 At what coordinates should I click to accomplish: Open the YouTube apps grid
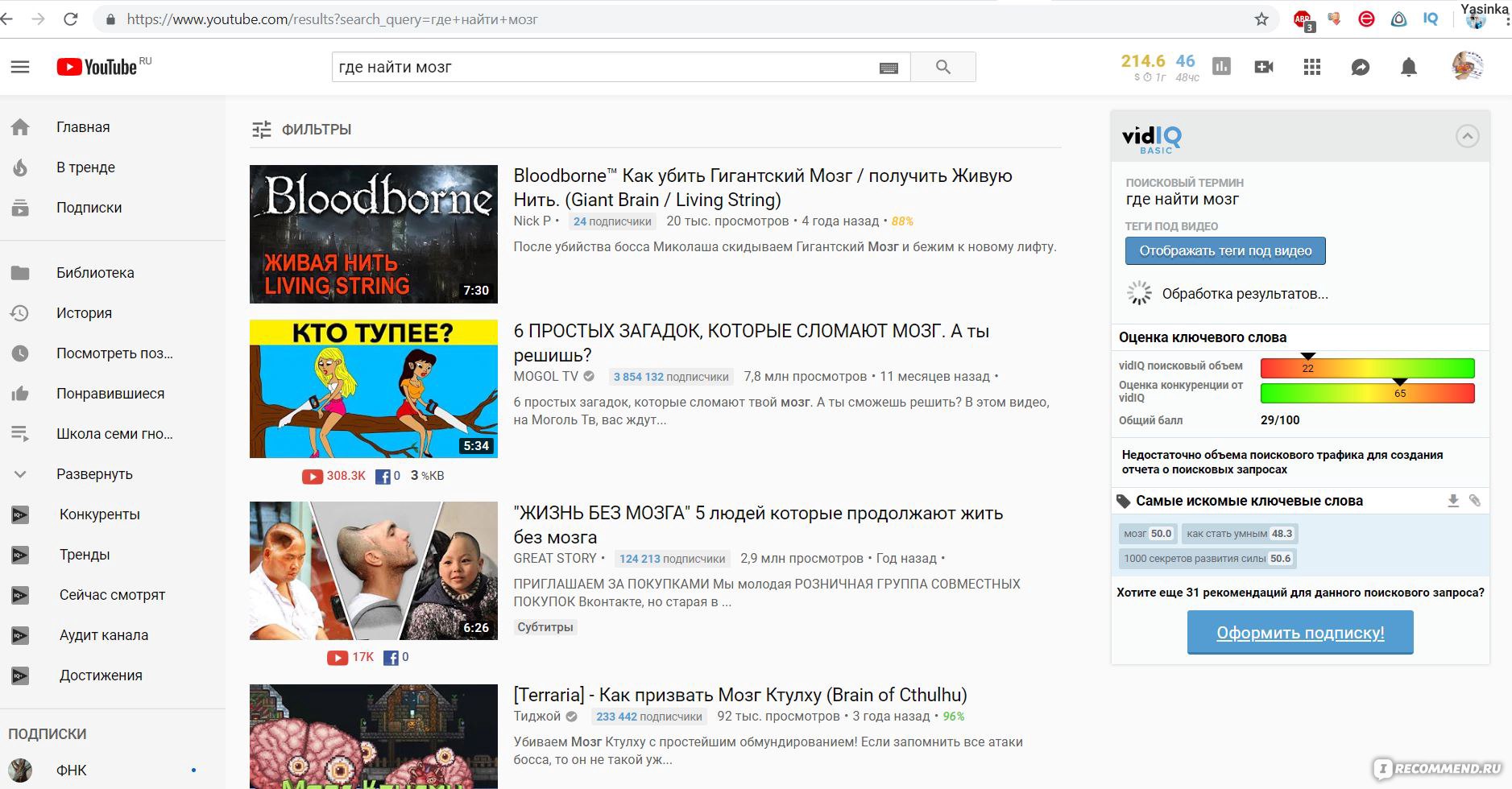tap(1312, 67)
